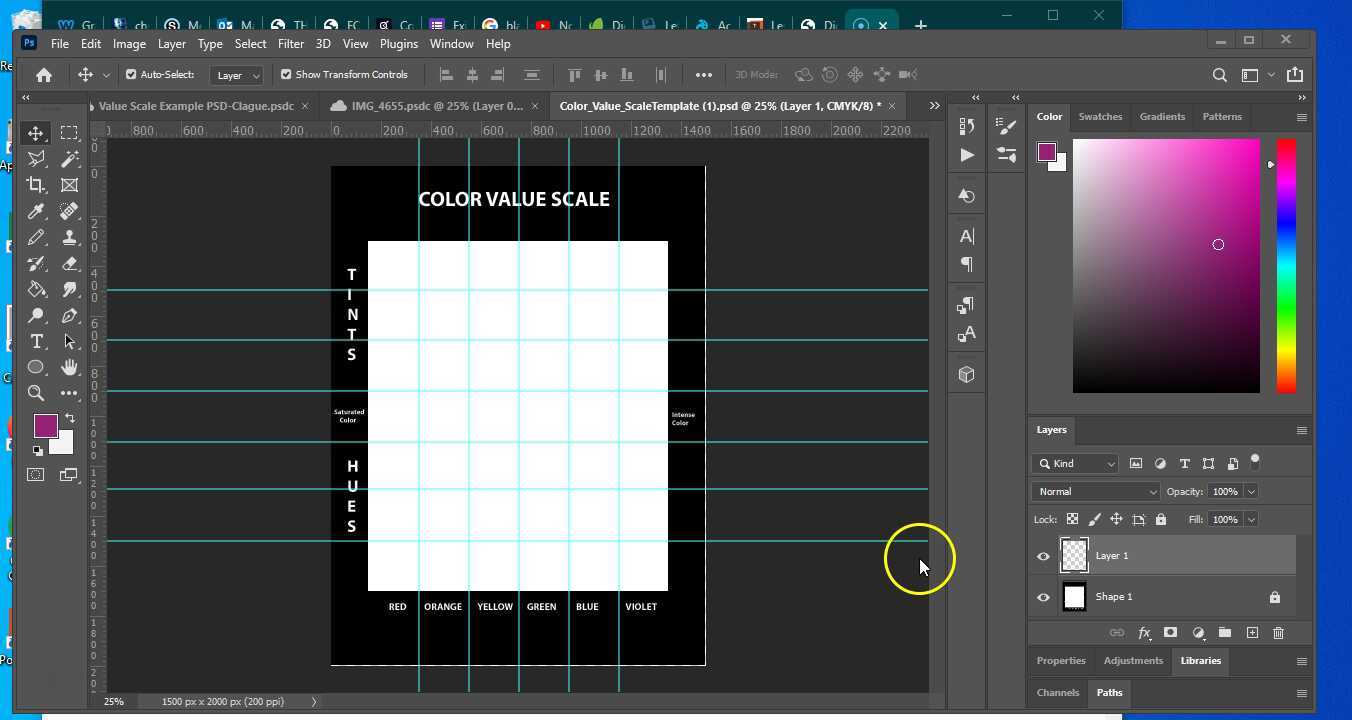This screenshot has width=1352, height=720.
Task: Expand the layer Opacity dropdown arrow
Action: (x=1251, y=492)
